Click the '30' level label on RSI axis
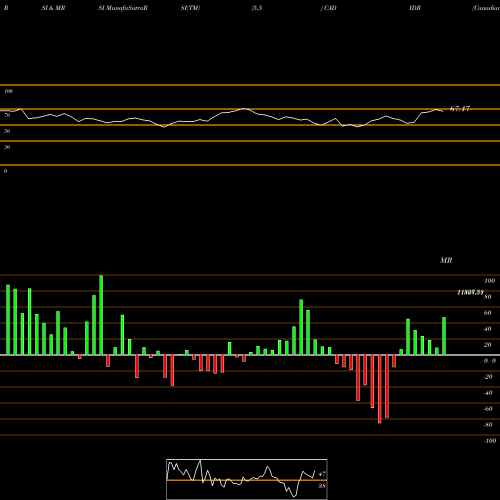500x500 pixels. pos(7,147)
